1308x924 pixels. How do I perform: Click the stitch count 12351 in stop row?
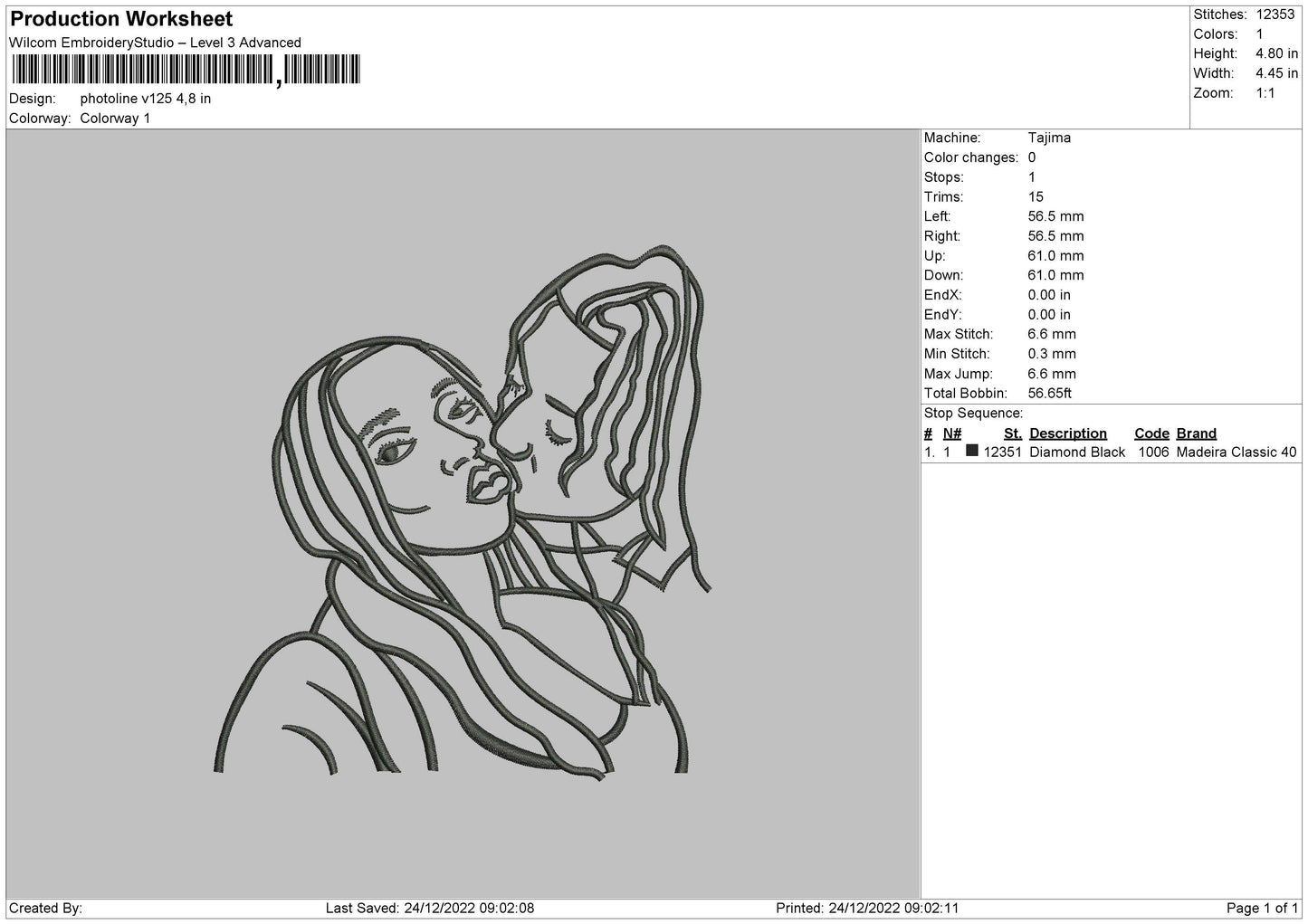point(1003,452)
